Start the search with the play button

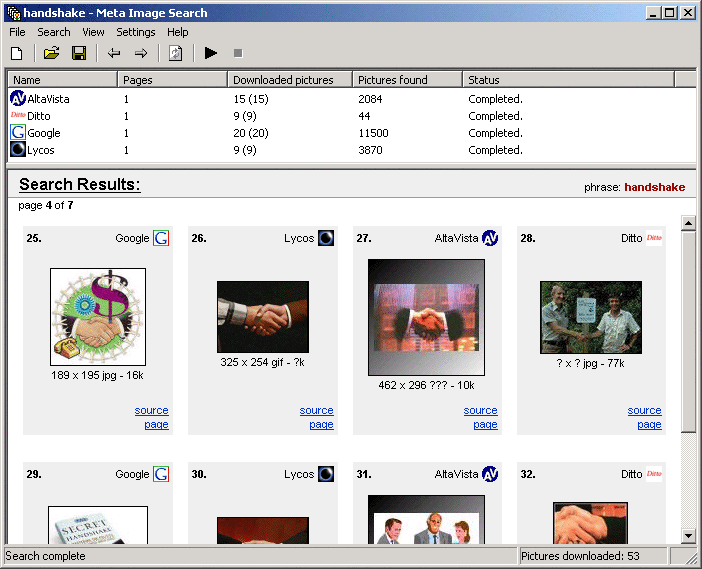point(210,53)
